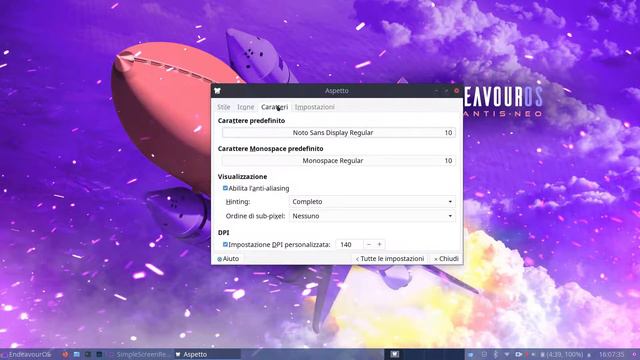Click the battery status indicator
The image size is (640, 360).
click(561, 354)
